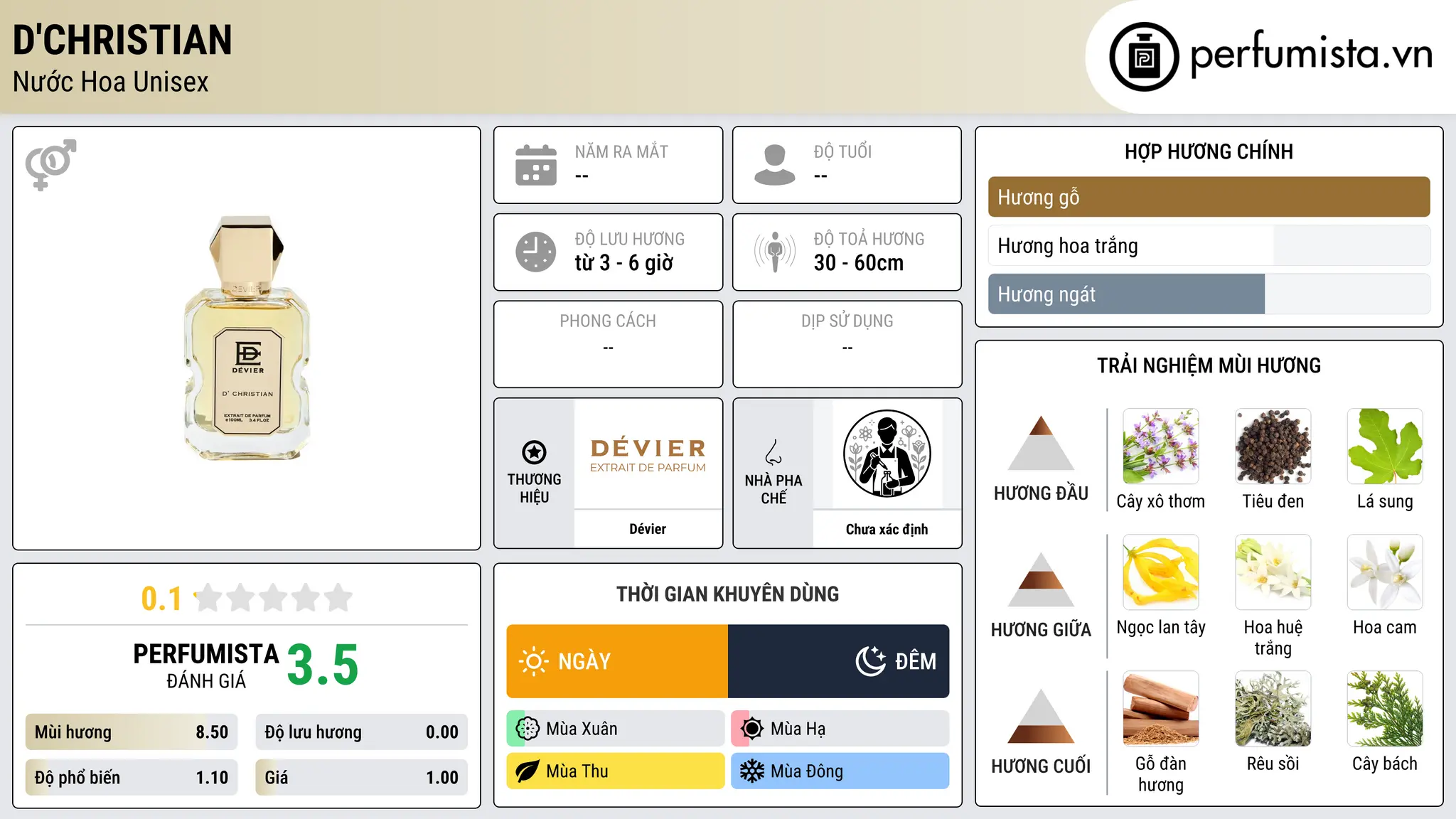Open the Dévier brand logo
Image resolution: width=1456 pixels, height=819 pixels.
coord(648,454)
